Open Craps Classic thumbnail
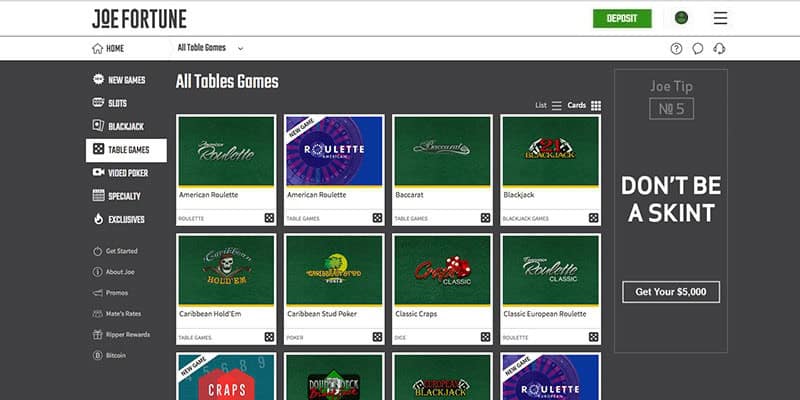Viewport: 800px width, 400px height. coord(442,270)
